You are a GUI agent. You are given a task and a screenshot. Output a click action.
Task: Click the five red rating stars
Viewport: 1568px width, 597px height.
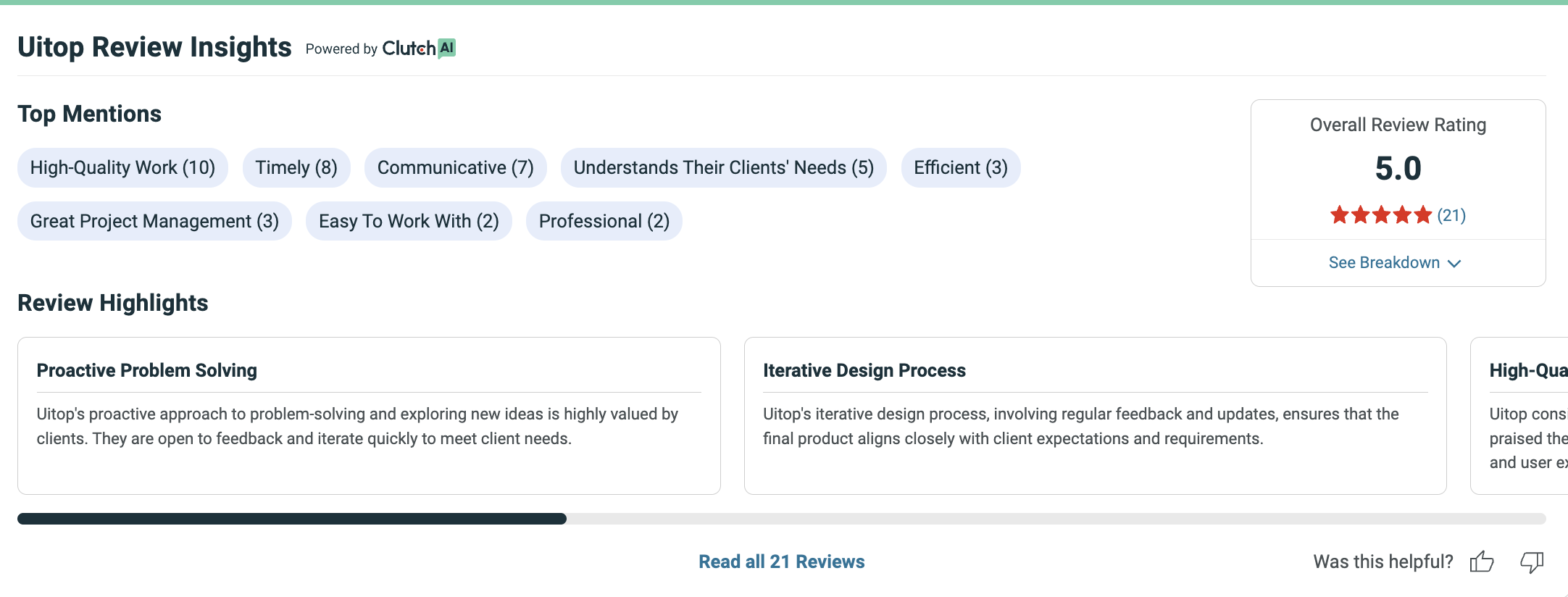click(1381, 215)
